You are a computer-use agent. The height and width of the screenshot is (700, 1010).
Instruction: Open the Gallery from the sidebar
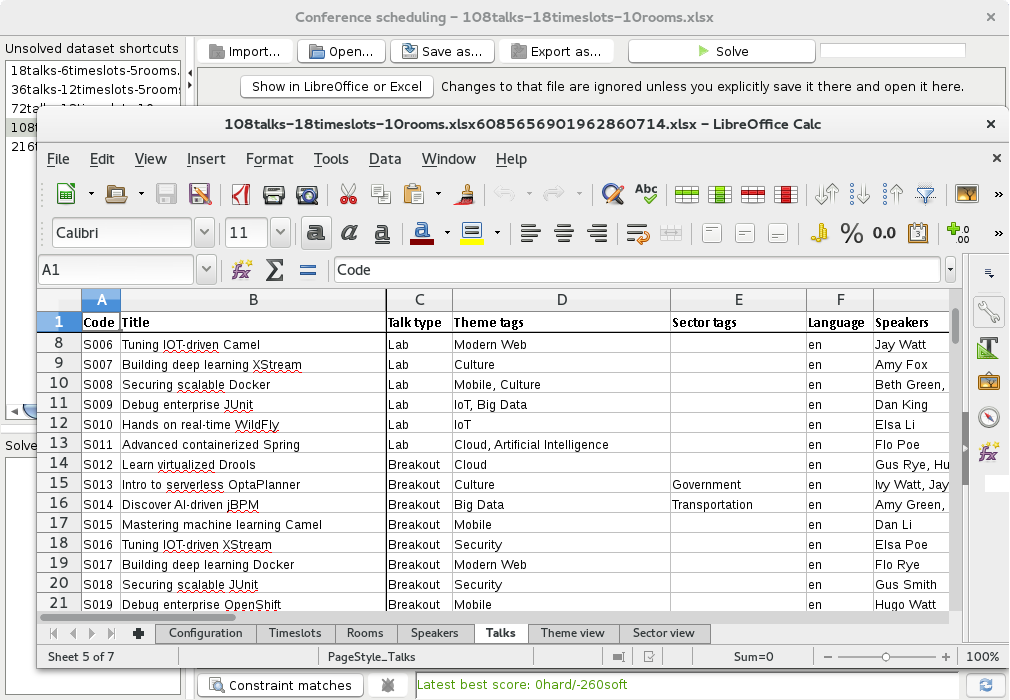click(x=989, y=381)
